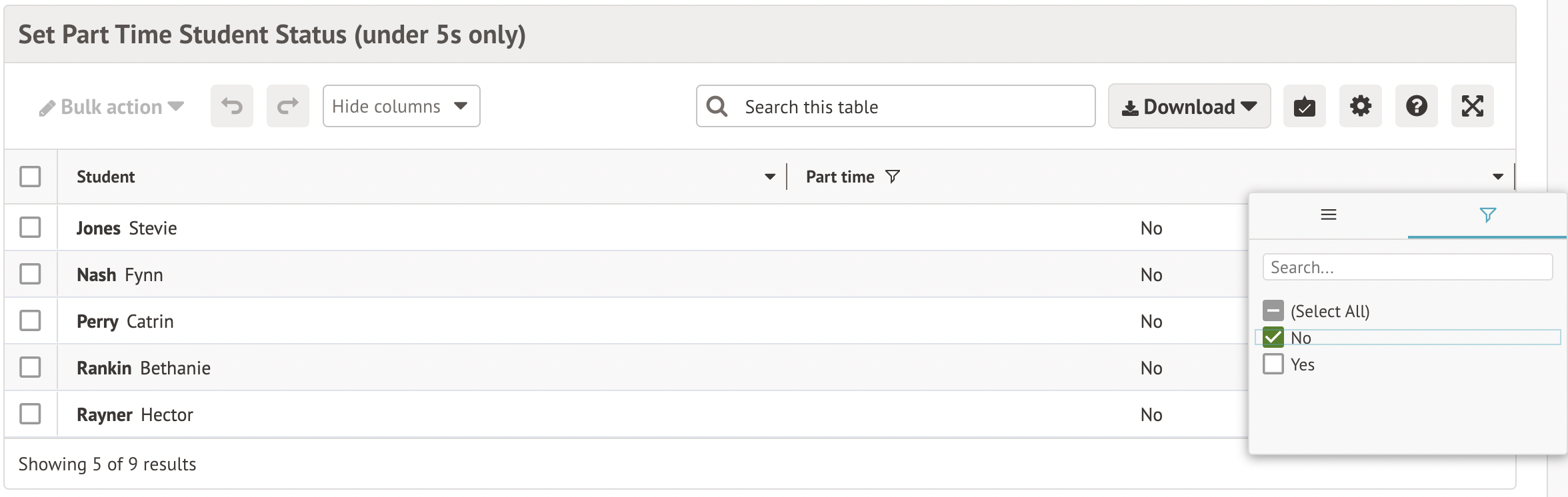Select the header select-all rows checkbox
The width and height of the screenshot is (1568, 497).
tap(30, 177)
